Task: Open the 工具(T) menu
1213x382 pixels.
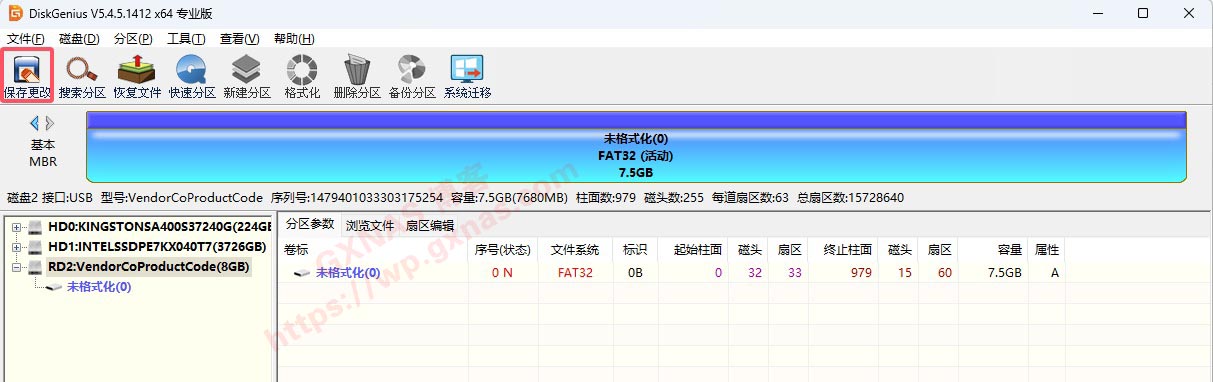Action: (186, 38)
